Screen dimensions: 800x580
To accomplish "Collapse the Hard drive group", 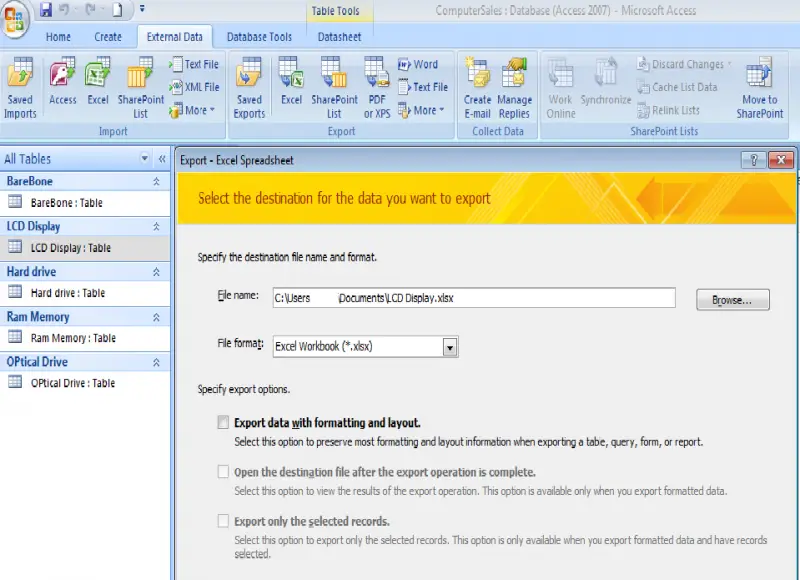I will coord(157,272).
